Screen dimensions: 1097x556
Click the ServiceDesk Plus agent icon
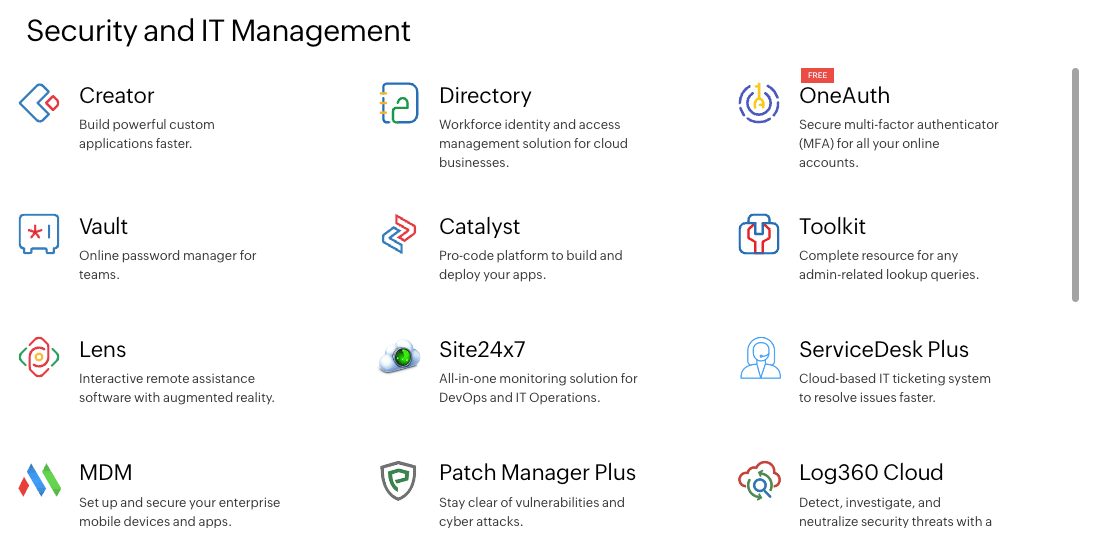point(760,357)
